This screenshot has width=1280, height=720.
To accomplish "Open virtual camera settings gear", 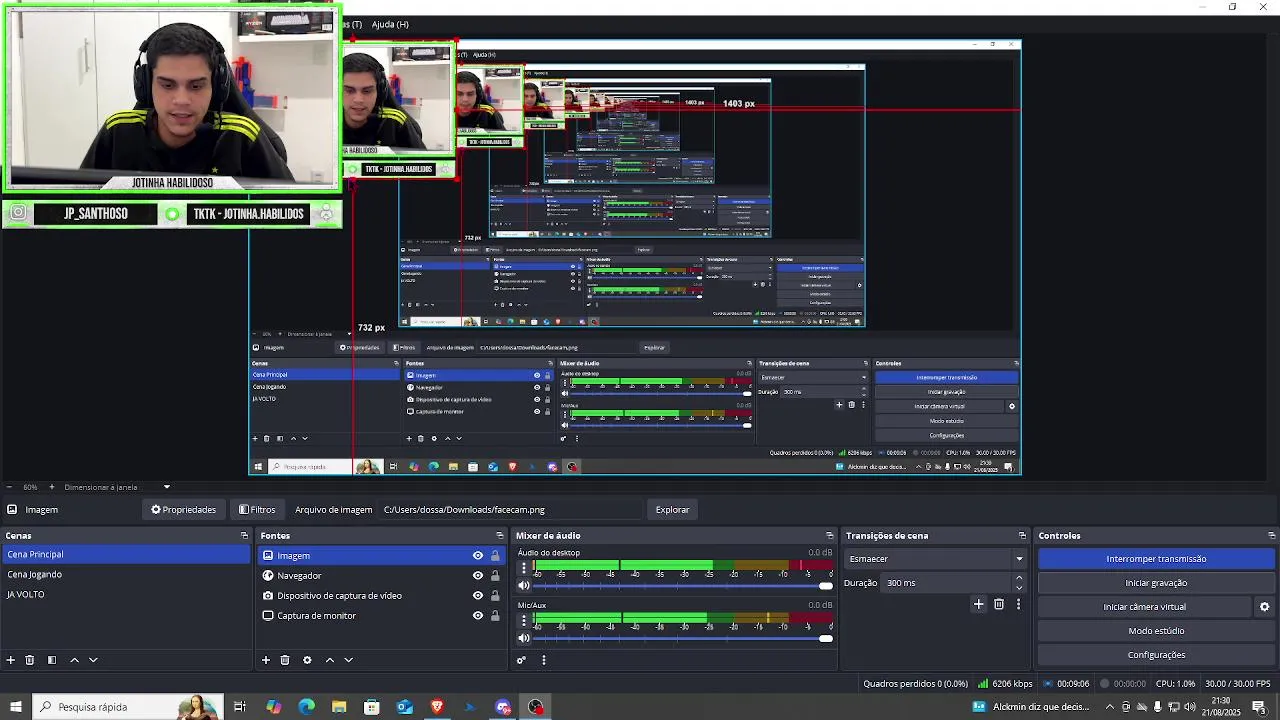I will pyautogui.click(x=1264, y=607).
